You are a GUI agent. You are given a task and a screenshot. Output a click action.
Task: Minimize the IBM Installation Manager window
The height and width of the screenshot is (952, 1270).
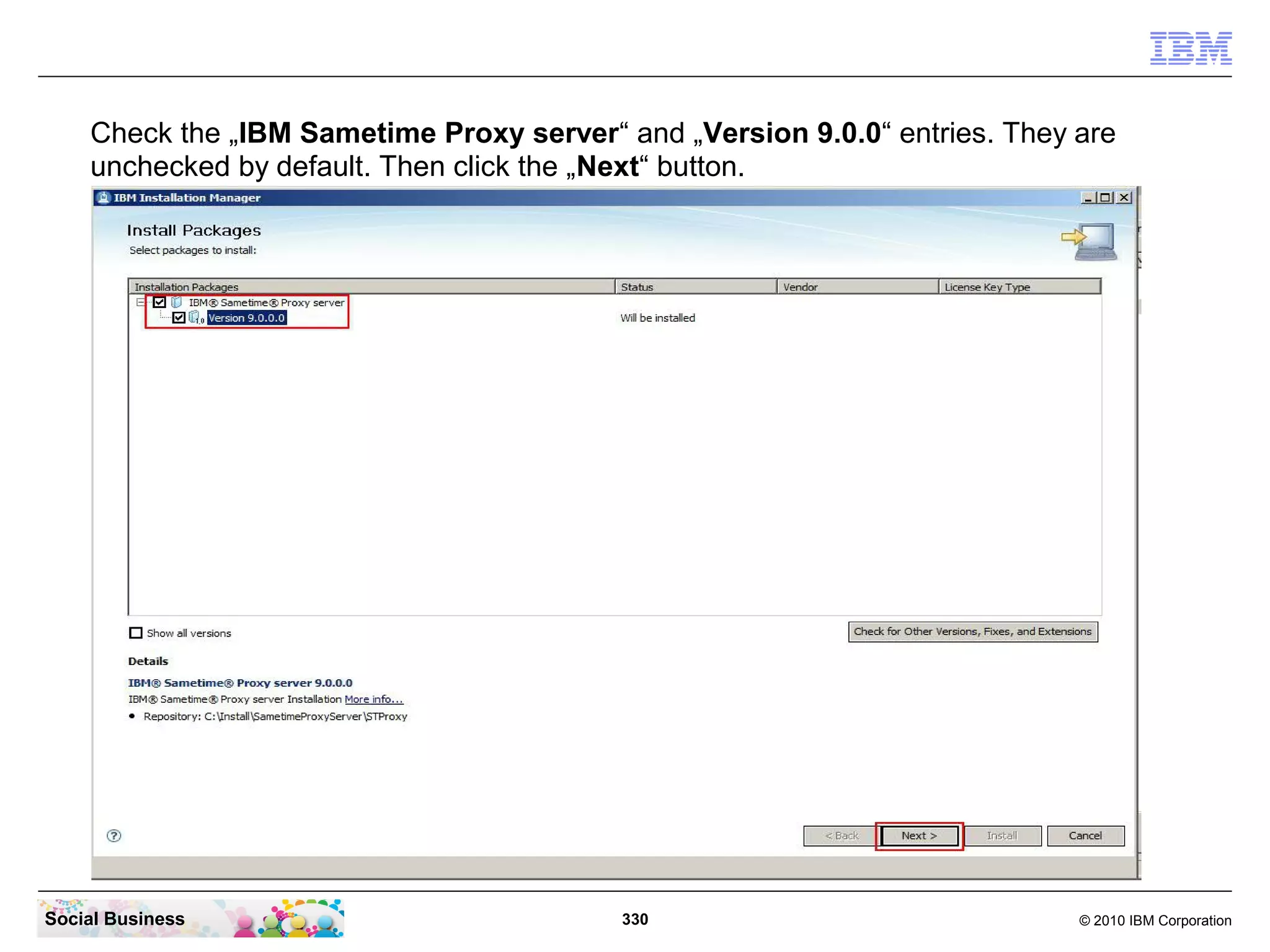1088,198
